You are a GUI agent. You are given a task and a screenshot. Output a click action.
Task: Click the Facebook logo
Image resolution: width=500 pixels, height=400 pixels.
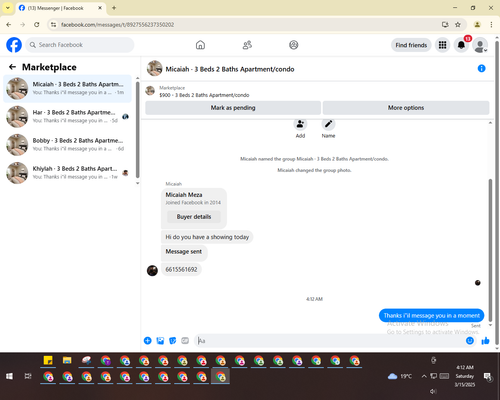[14, 45]
